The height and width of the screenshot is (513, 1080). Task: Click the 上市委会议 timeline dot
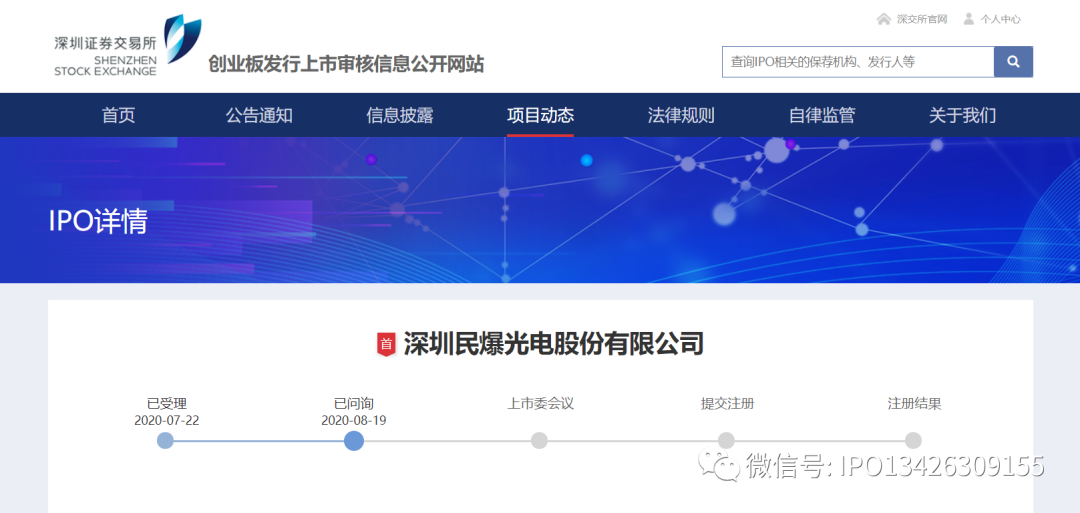point(539,441)
